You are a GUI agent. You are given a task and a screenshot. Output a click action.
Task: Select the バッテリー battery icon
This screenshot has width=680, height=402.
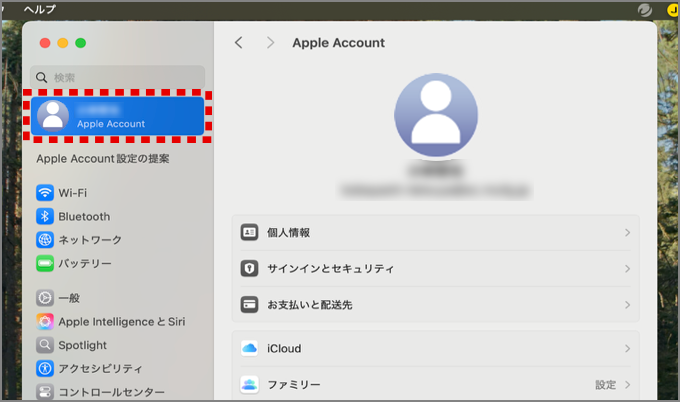(x=45, y=264)
